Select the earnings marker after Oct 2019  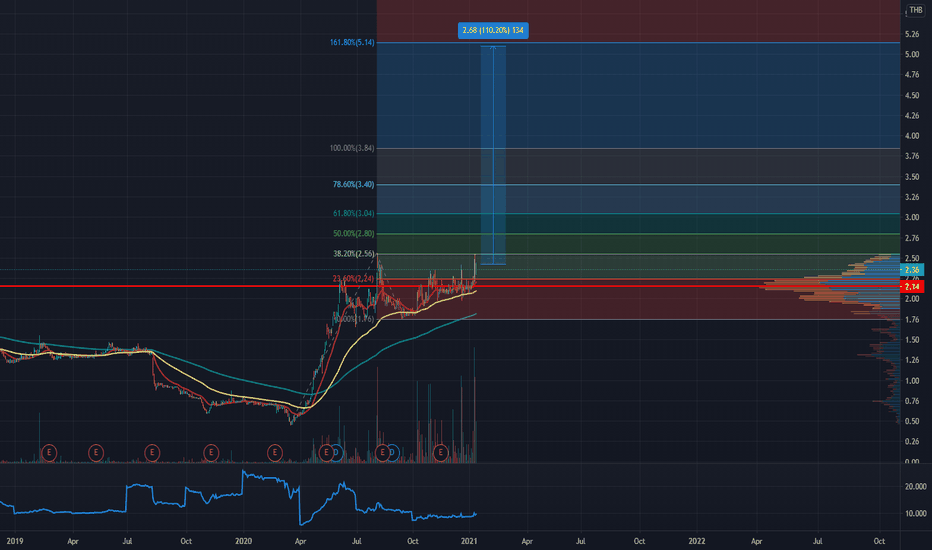[210, 453]
